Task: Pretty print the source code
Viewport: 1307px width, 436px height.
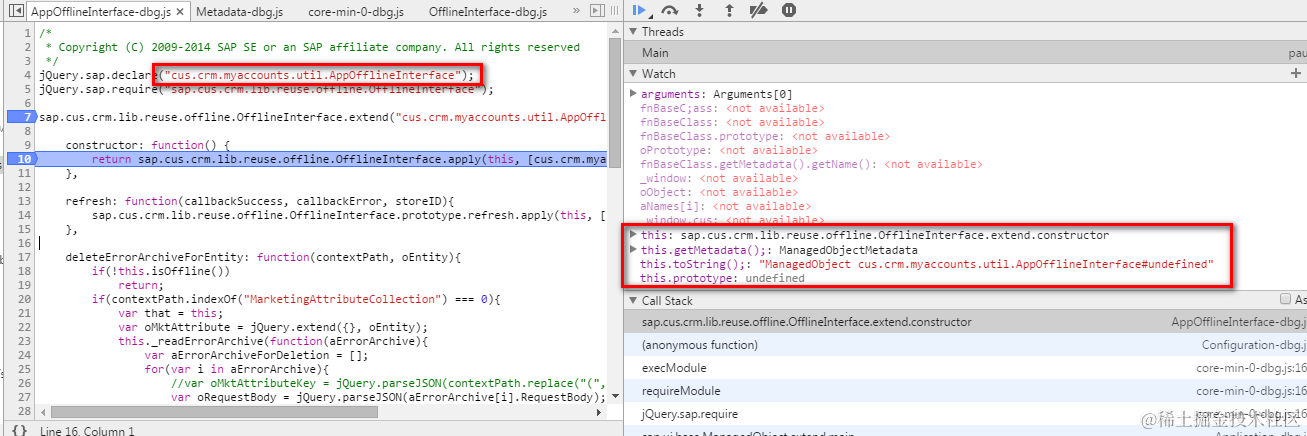Action: [18, 430]
